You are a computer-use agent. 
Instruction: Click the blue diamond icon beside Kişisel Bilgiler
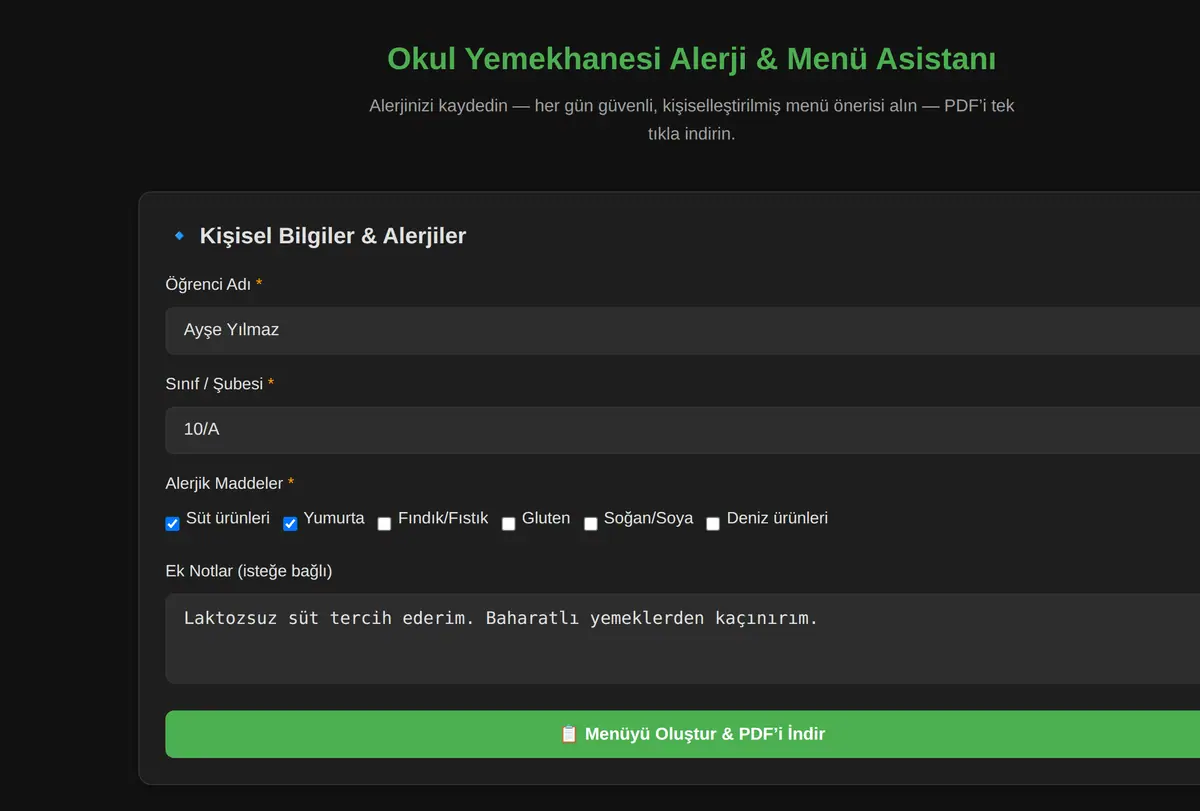click(179, 236)
